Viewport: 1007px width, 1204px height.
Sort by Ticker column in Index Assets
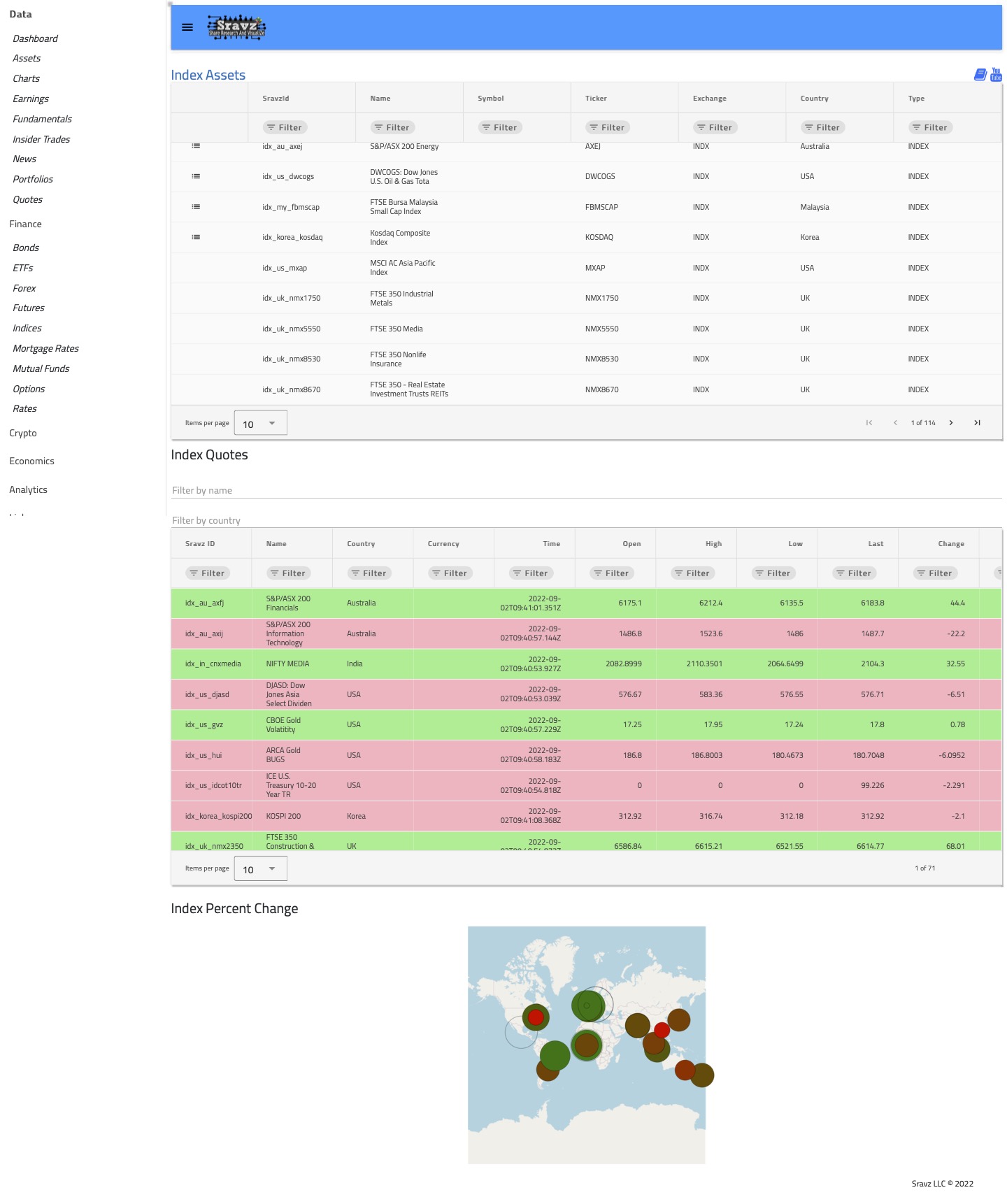(596, 98)
